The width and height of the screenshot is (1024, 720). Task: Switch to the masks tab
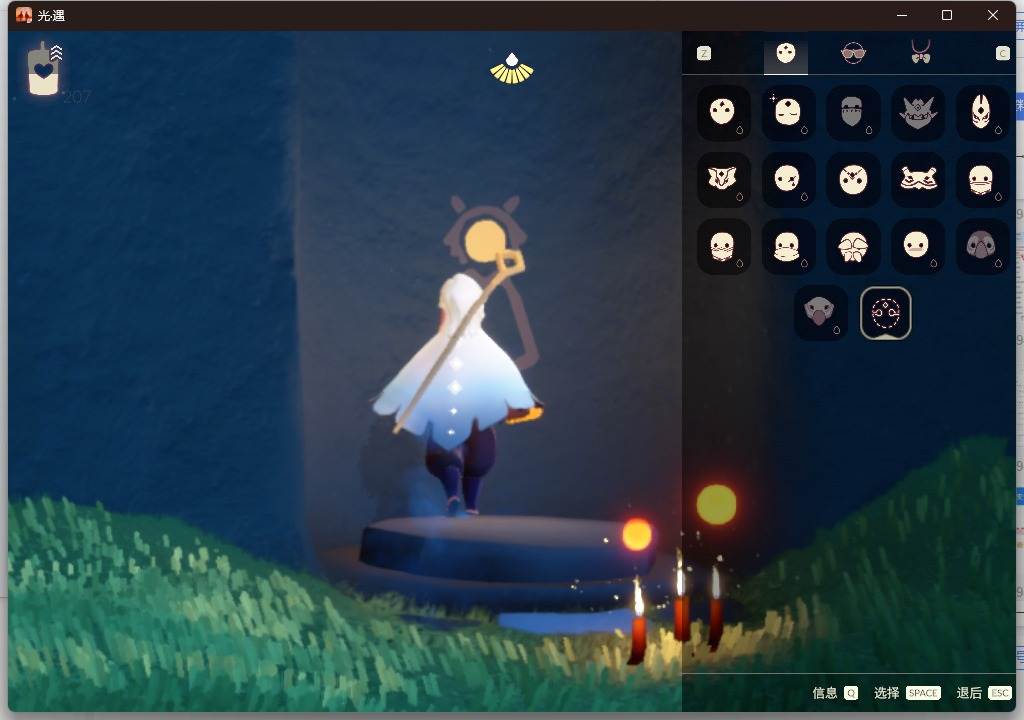coord(786,54)
